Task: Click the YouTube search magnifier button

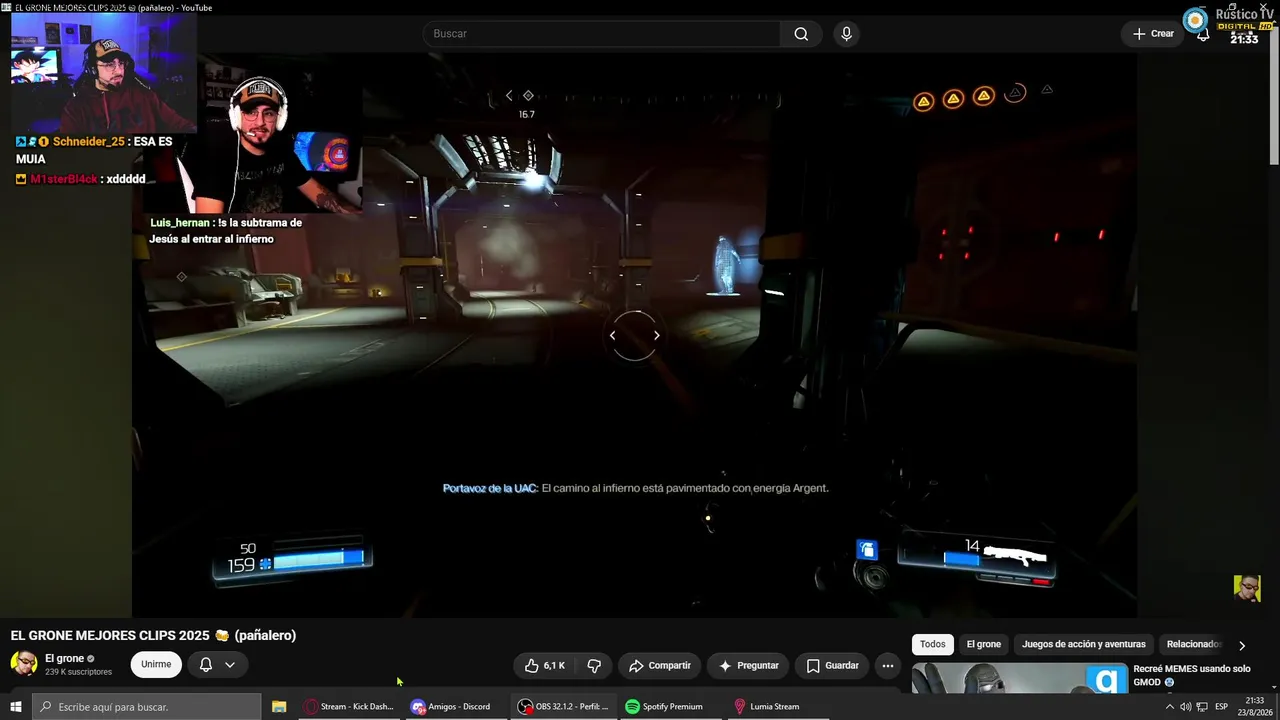Action: [801, 34]
